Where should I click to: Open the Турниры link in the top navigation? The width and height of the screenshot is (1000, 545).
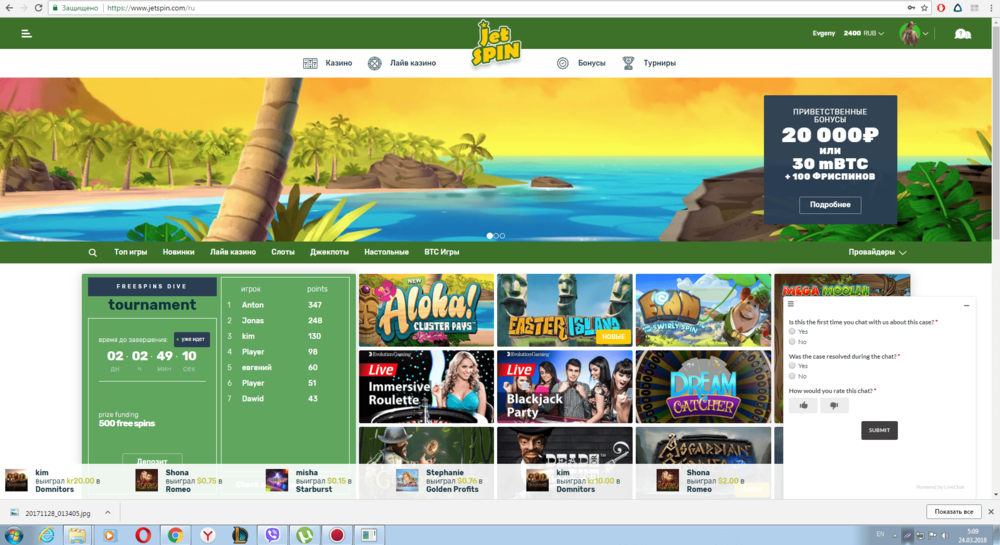tap(659, 63)
